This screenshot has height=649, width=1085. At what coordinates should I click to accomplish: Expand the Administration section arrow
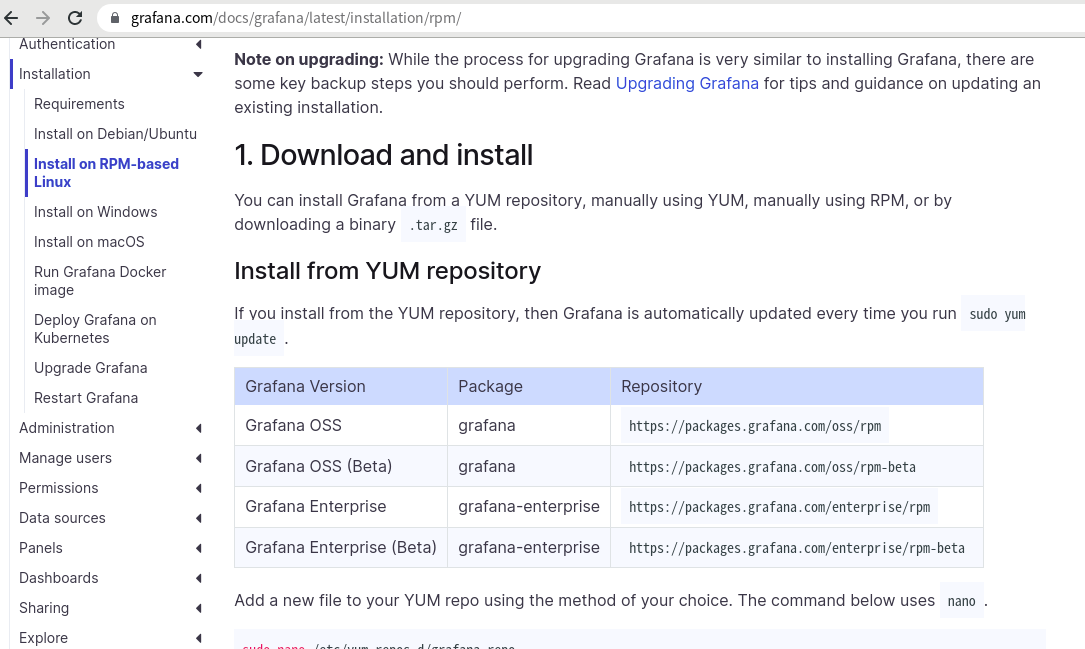click(x=199, y=428)
